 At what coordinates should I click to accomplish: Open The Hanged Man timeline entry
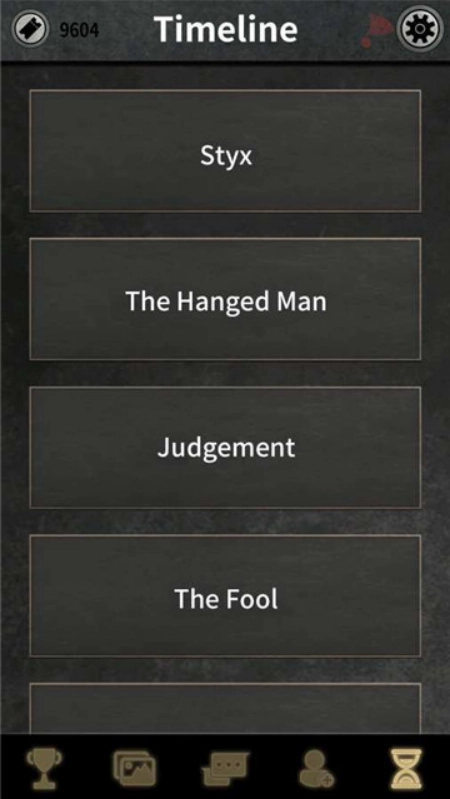click(225, 299)
